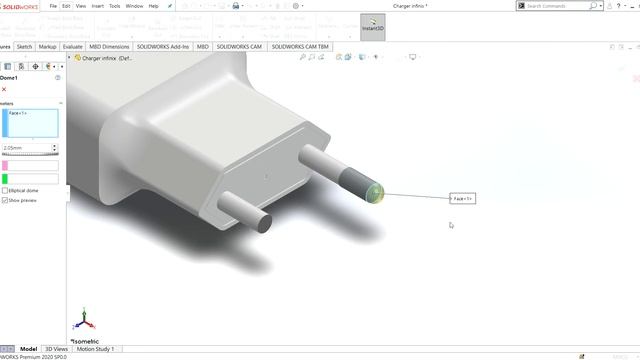Open the Tools menu
Screen dimensions: 640x360
(115, 6)
